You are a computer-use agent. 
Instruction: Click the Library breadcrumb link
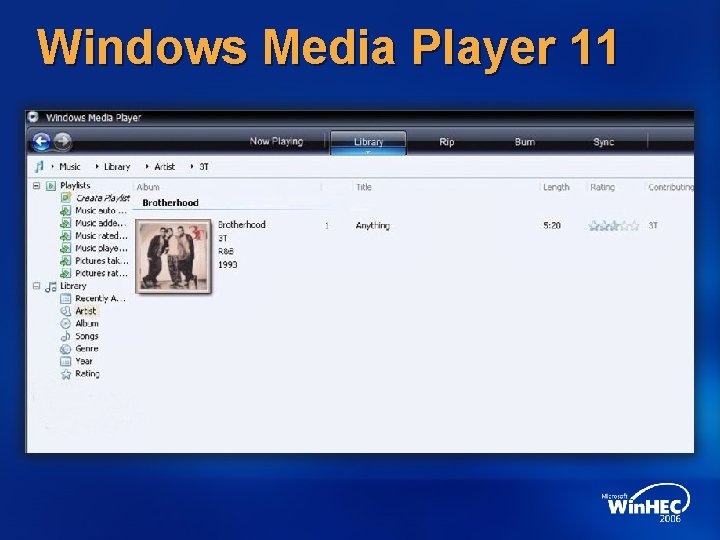pyautogui.click(x=117, y=167)
